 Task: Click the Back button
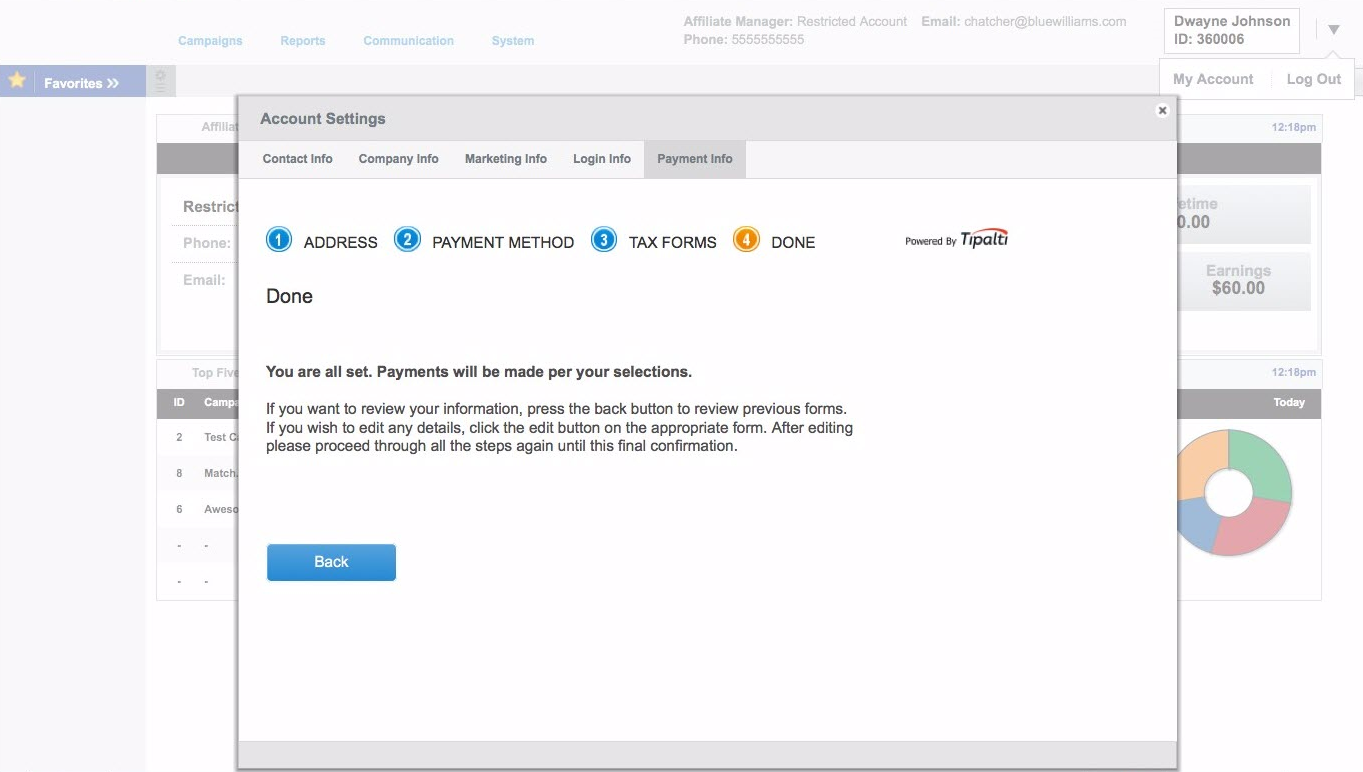[x=331, y=562]
